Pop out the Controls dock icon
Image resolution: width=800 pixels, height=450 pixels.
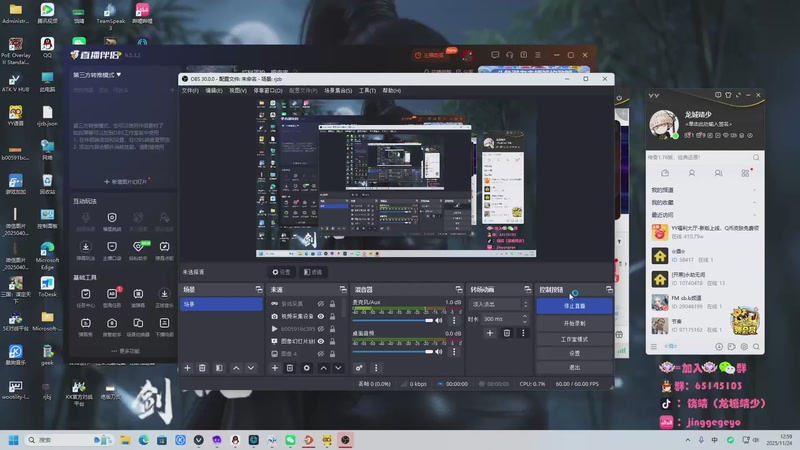(609, 289)
